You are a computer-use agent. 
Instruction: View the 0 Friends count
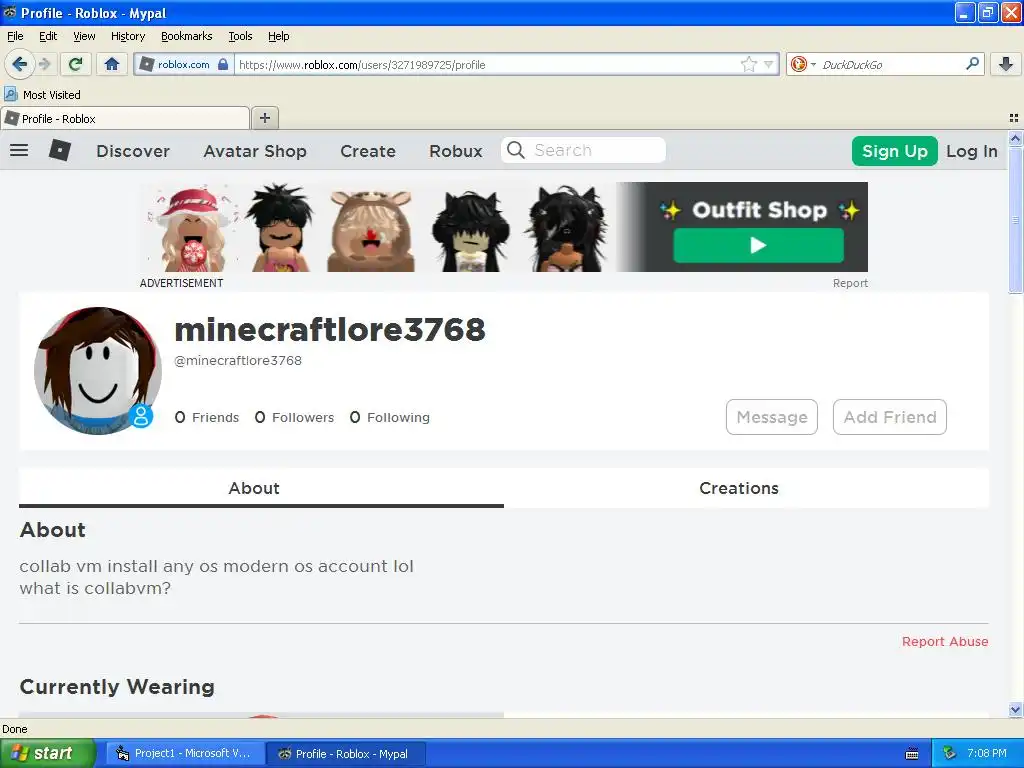coord(207,417)
